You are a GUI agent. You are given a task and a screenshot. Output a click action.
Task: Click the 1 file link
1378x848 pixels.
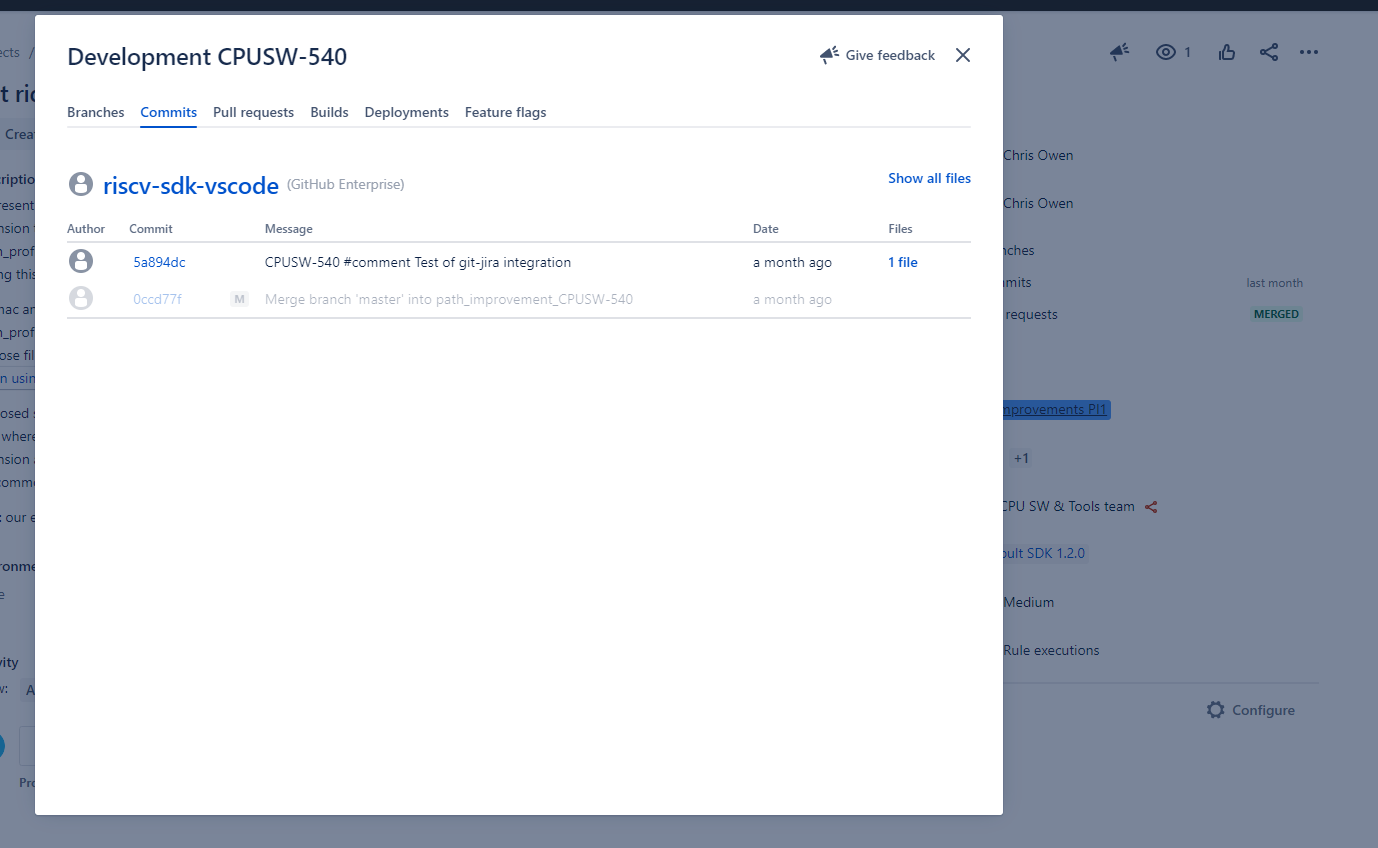903,262
